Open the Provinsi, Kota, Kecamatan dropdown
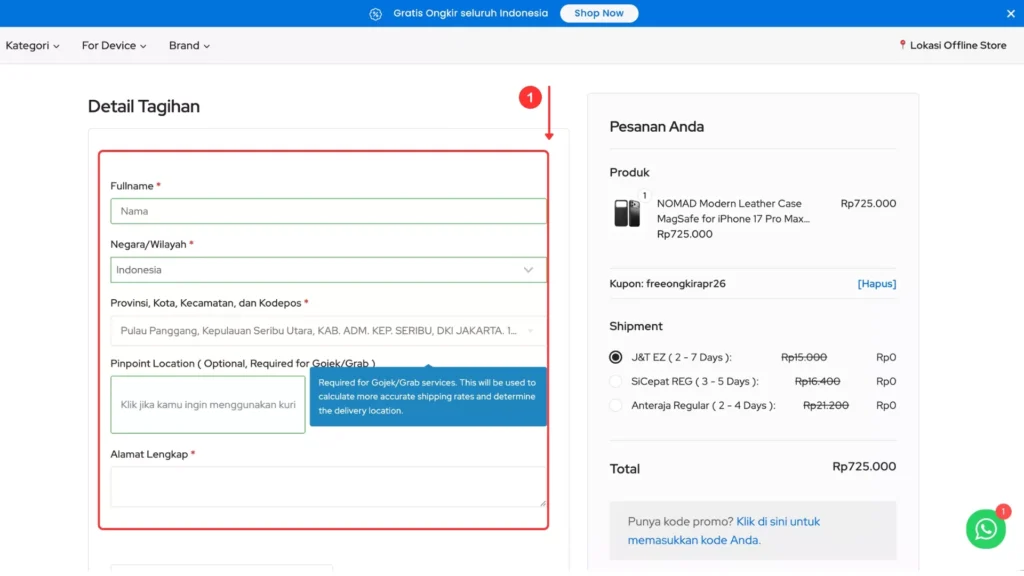Screen dimensions: 1024x576 [x=328, y=330]
